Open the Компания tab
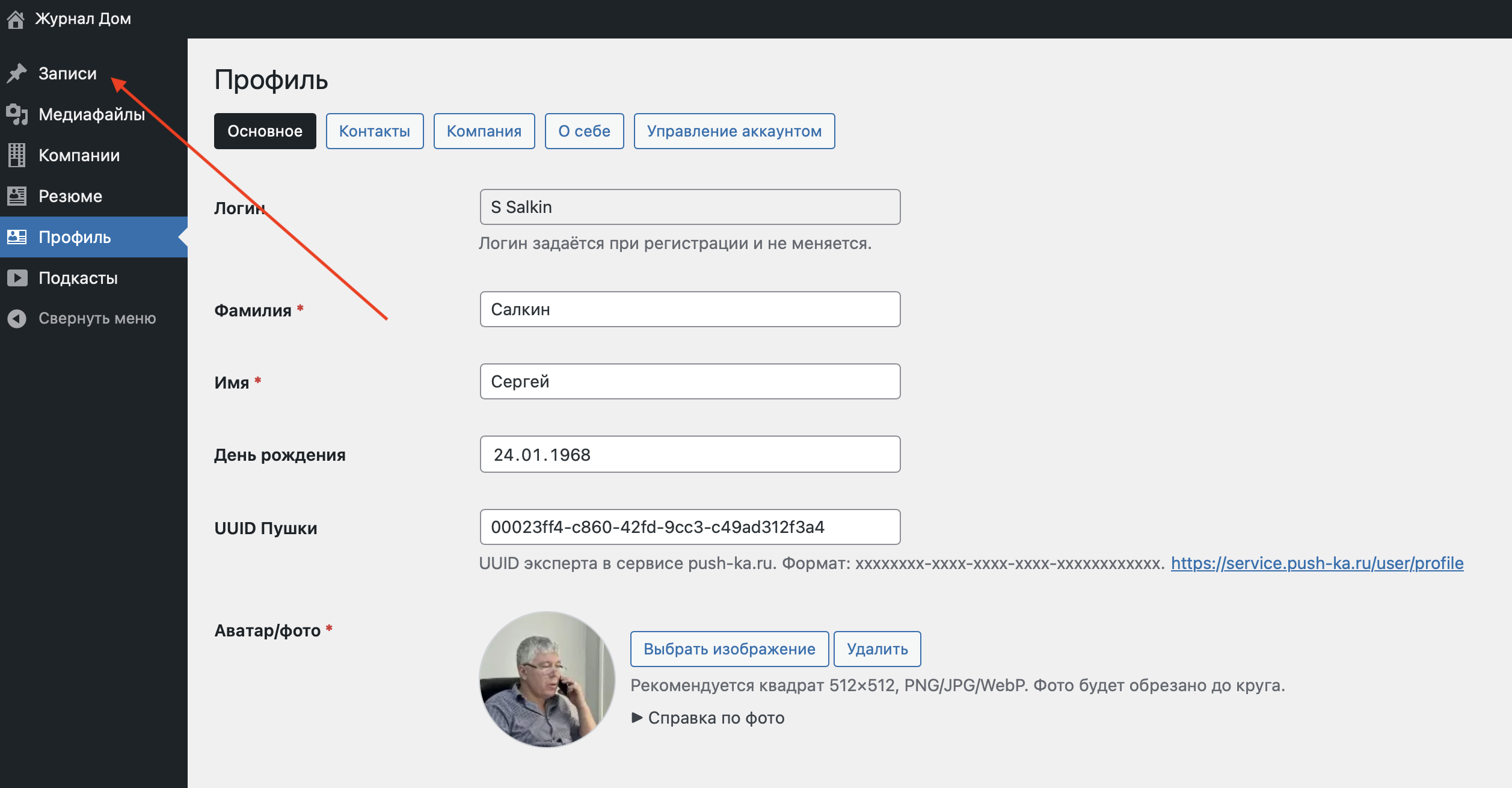 (x=484, y=131)
